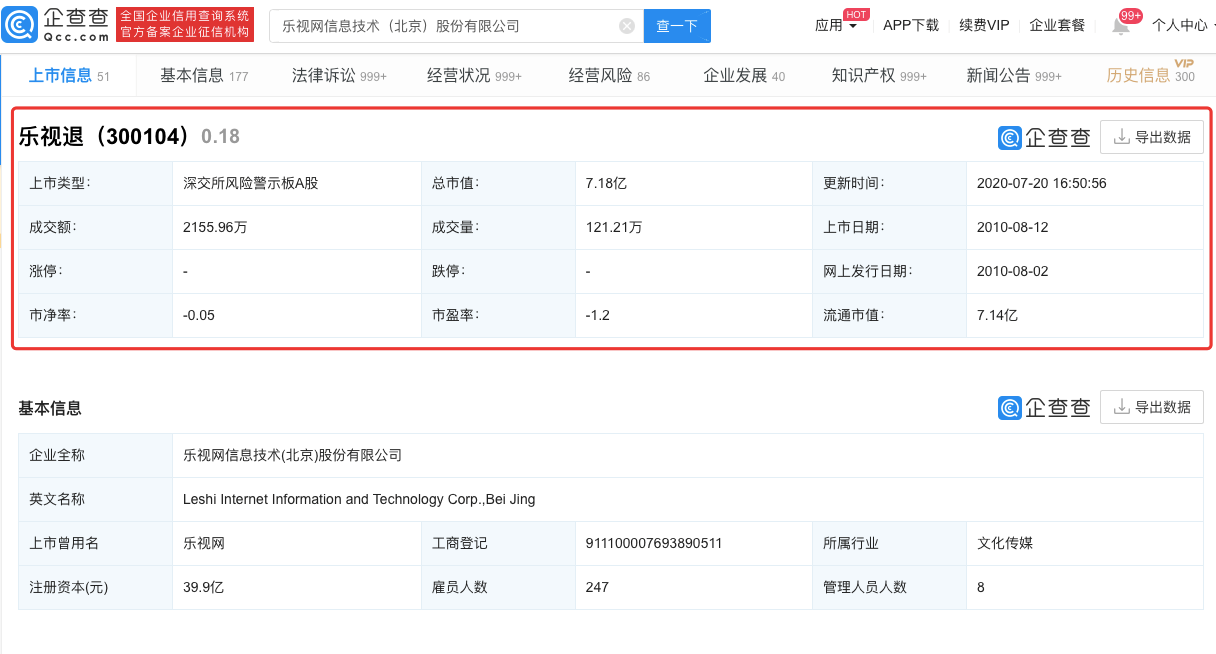Click the Qcc.com logo in header

56,25
